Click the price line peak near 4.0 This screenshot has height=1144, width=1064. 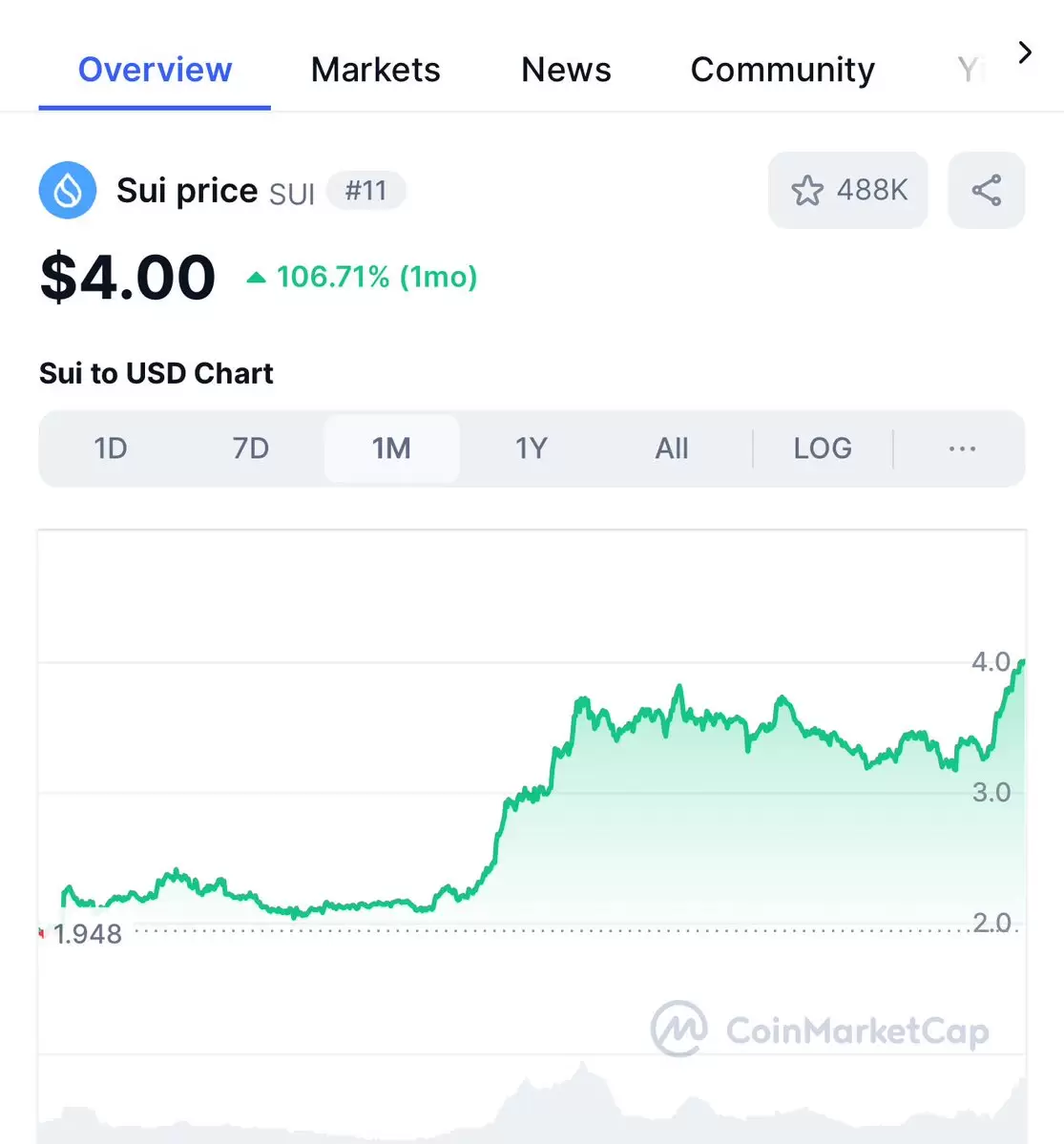point(1021,662)
